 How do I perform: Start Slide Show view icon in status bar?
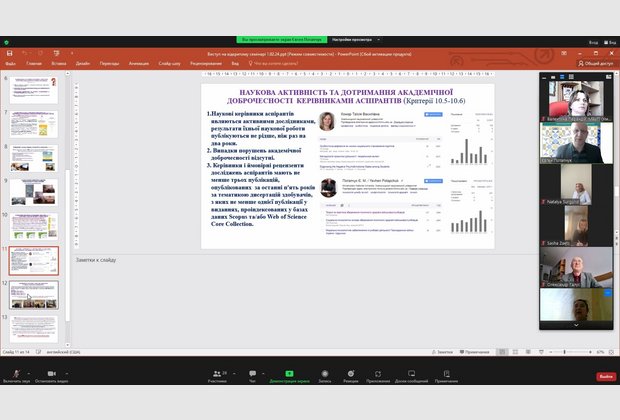pos(541,352)
